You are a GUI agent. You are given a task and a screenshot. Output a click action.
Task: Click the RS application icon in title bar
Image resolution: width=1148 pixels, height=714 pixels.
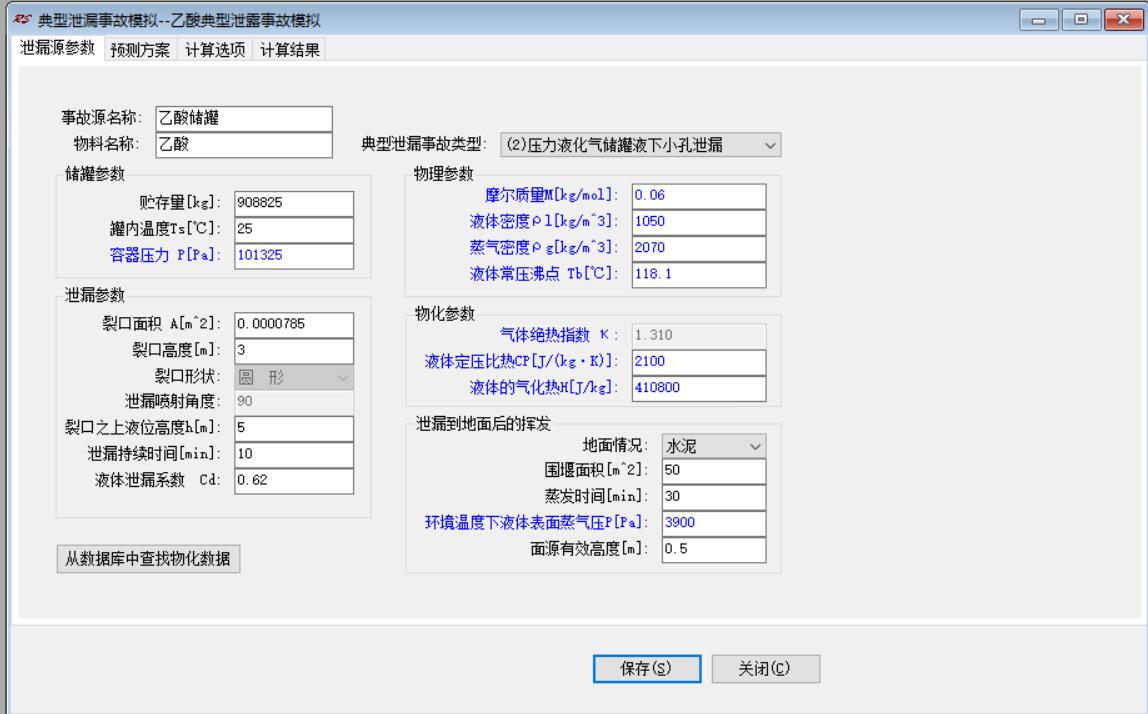[x=22, y=19]
